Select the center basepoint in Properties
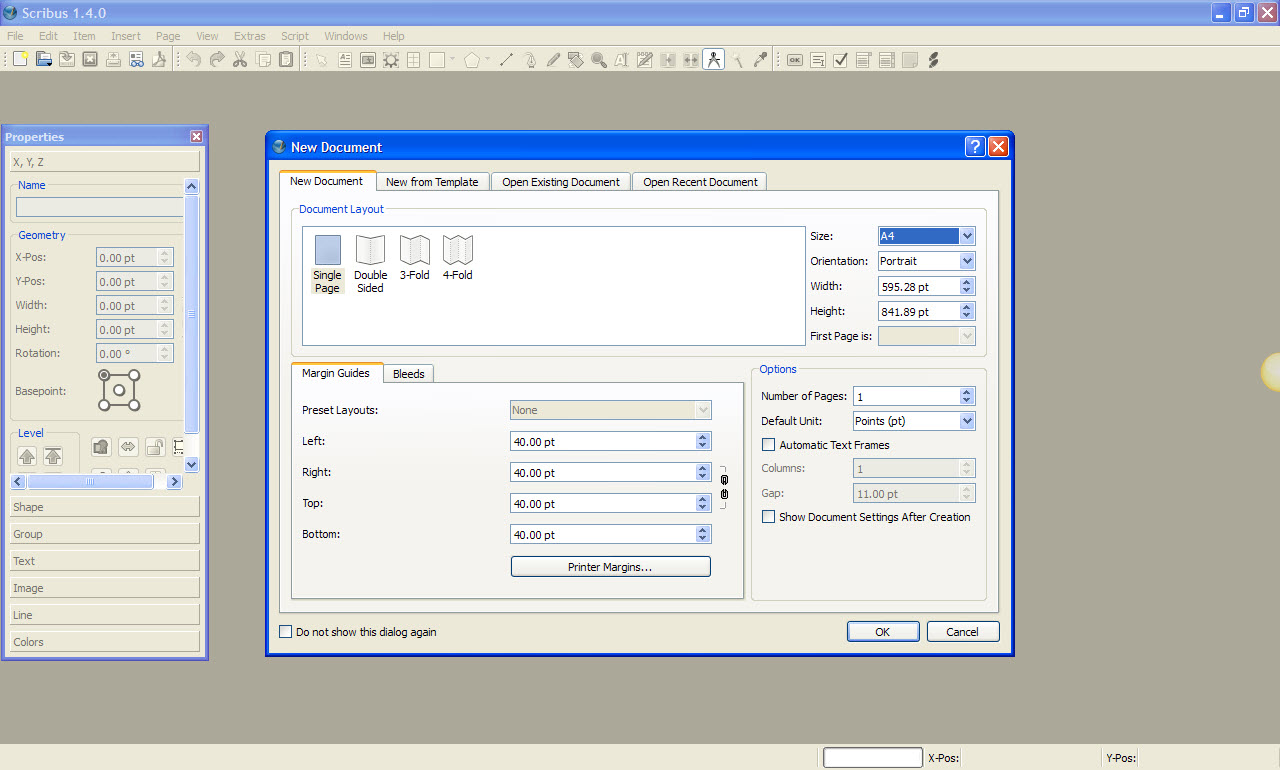This screenshot has height=770, width=1280. (119, 390)
